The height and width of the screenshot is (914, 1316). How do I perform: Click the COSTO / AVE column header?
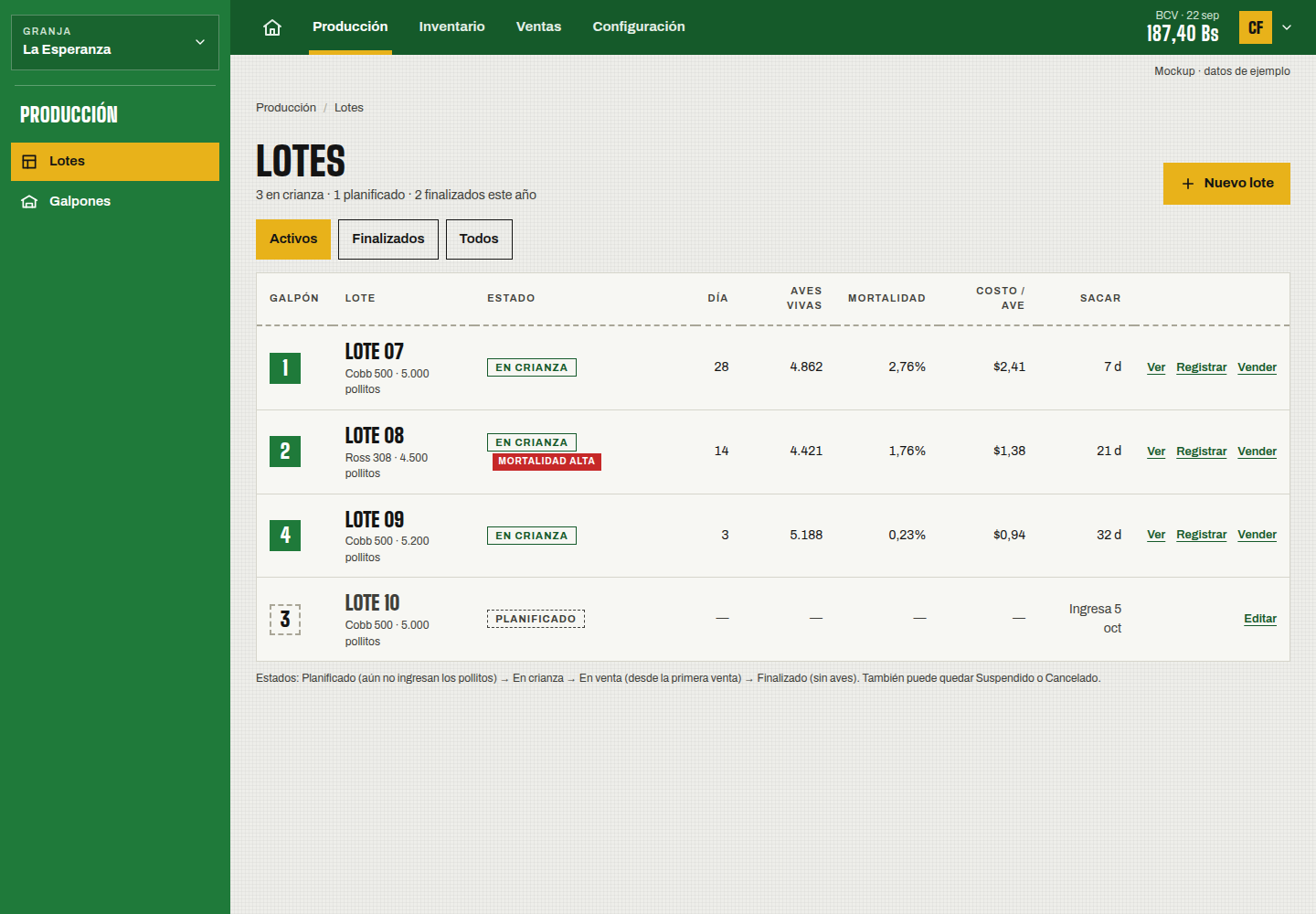click(x=1001, y=299)
